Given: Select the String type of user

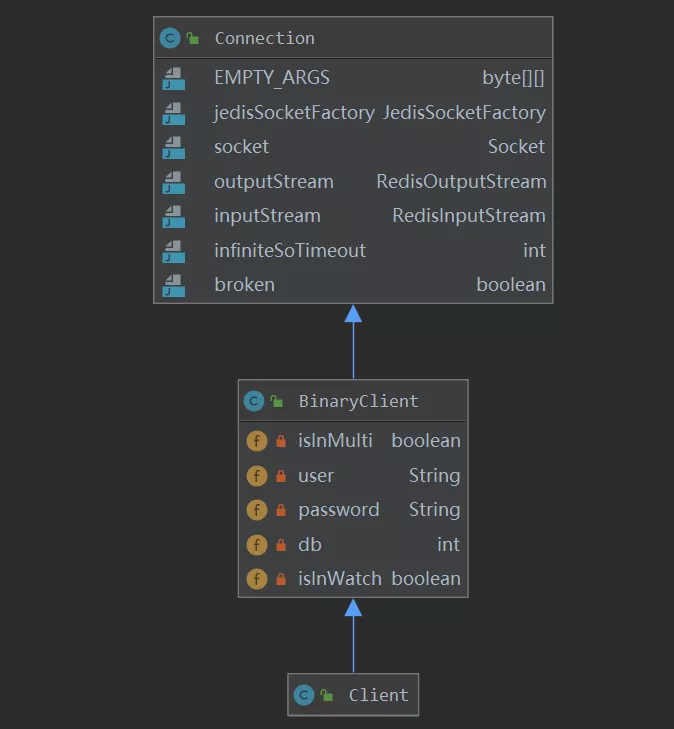Looking at the screenshot, I should [435, 476].
